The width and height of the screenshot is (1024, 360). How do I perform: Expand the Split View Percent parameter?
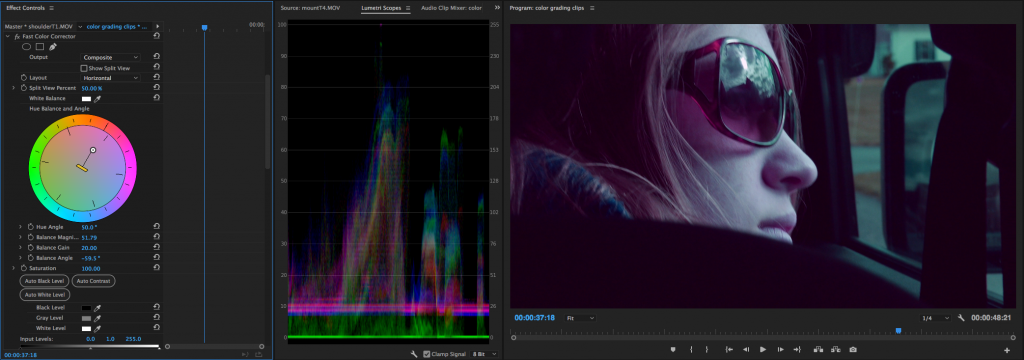(x=13, y=88)
